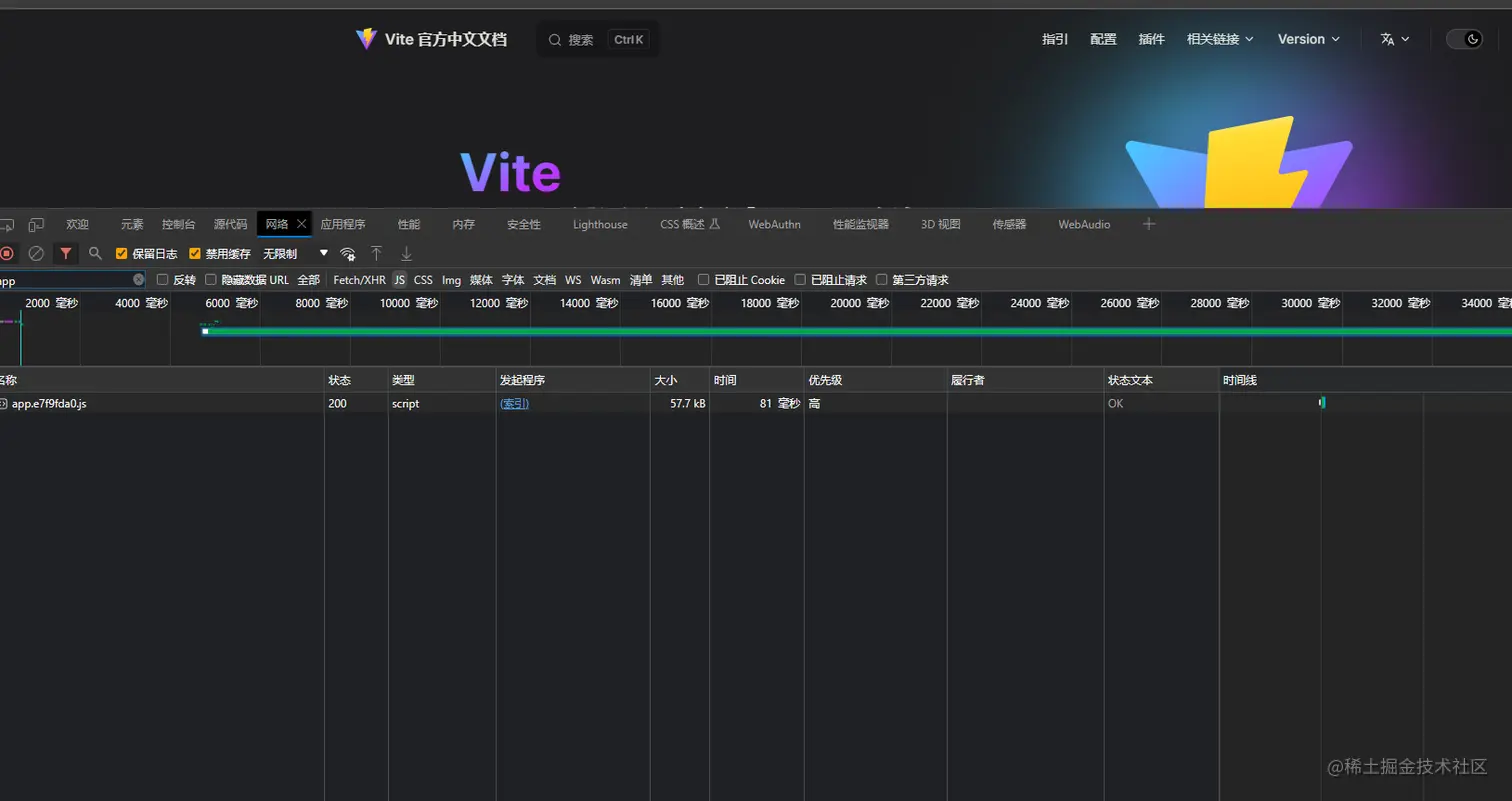Select the JS filter type
The width and height of the screenshot is (1512, 801).
399,280
